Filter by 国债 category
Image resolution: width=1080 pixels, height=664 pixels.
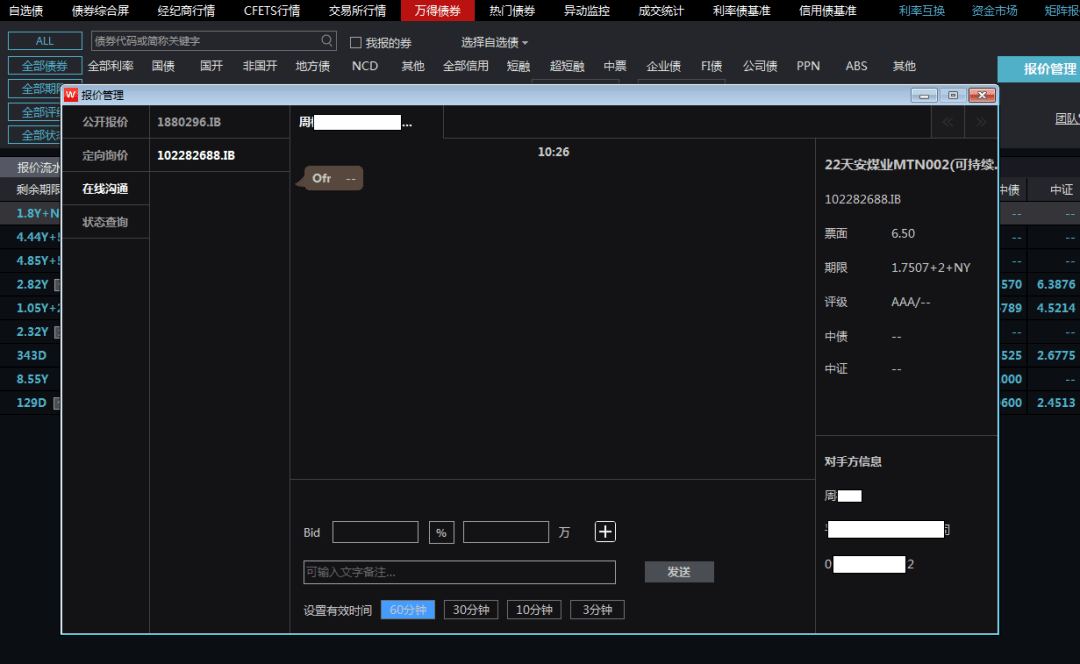(163, 66)
